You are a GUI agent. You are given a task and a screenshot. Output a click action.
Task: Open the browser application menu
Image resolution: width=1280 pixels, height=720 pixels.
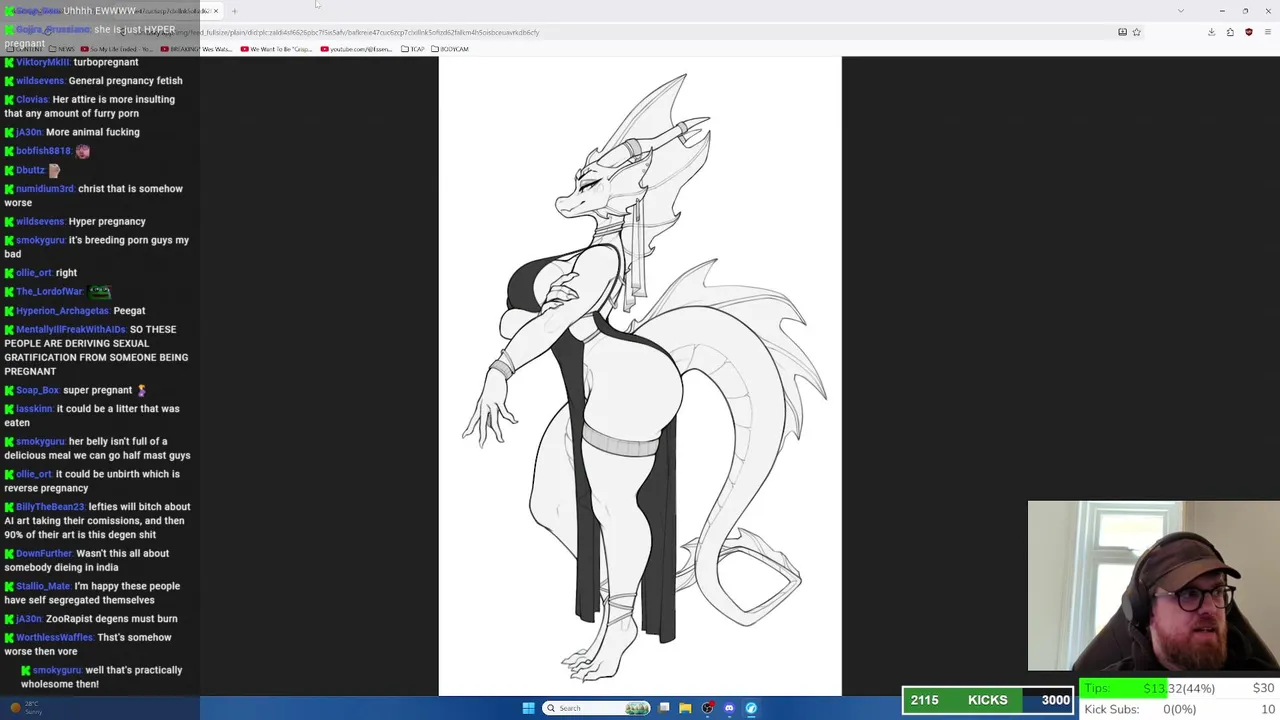[1266, 32]
